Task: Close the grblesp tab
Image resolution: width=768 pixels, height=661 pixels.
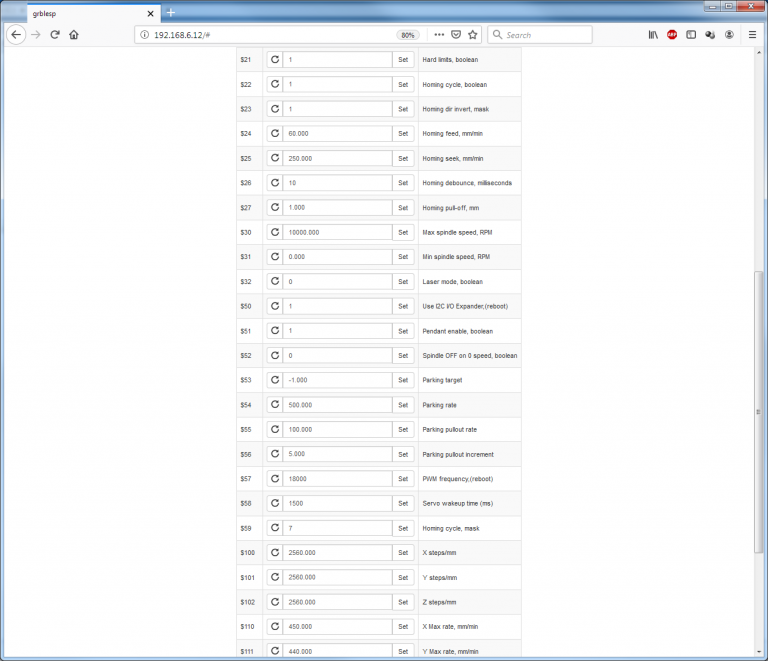Action: click(x=150, y=14)
